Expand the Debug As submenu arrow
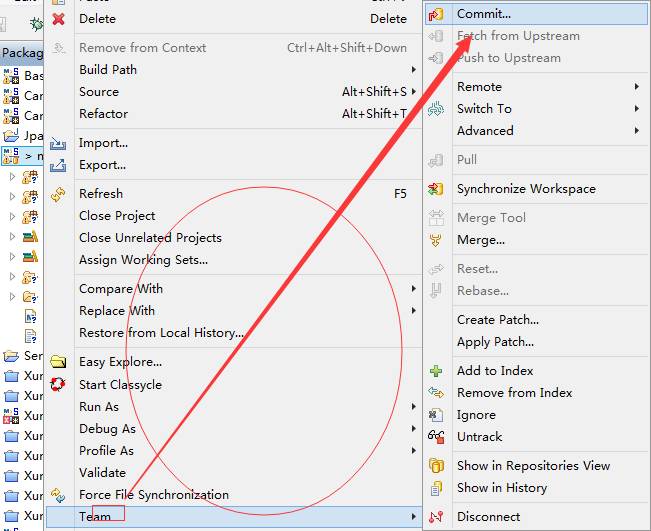Viewport: 651px width, 531px height. [414, 429]
